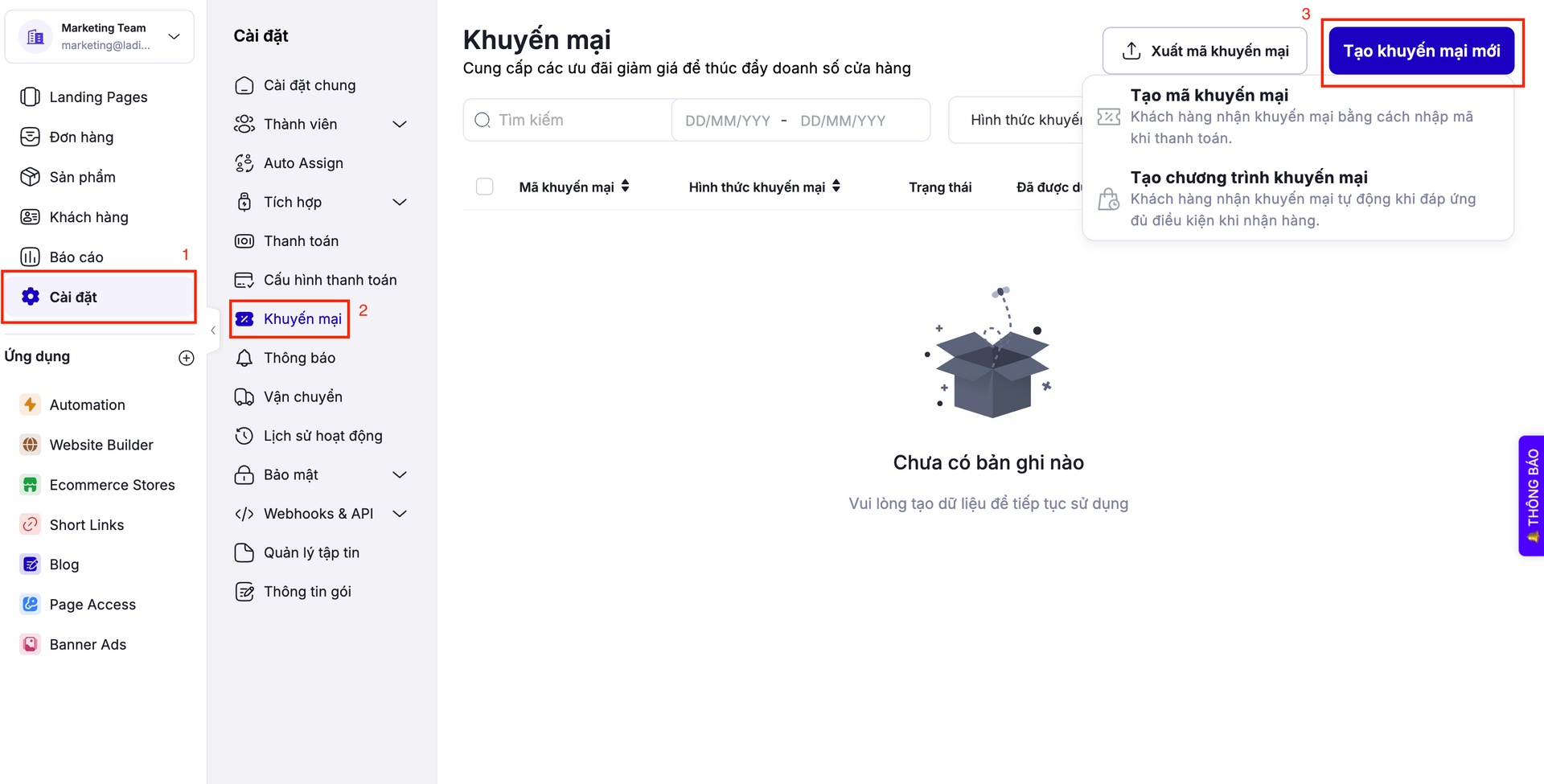Open the Marketing Team account dropdown
Screen dimensions: 1544x784
pos(174,36)
